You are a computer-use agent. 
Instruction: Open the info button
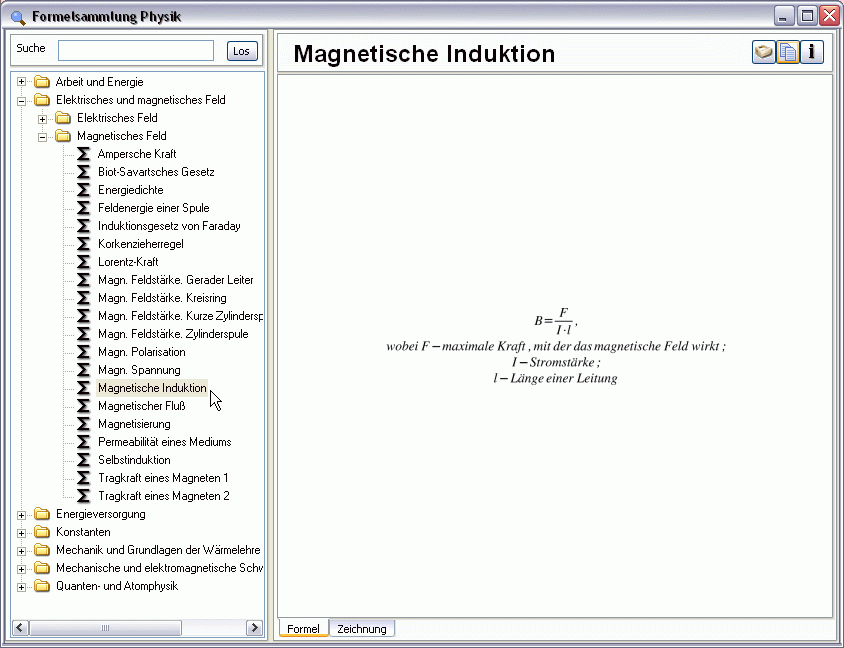pos(812,52)
